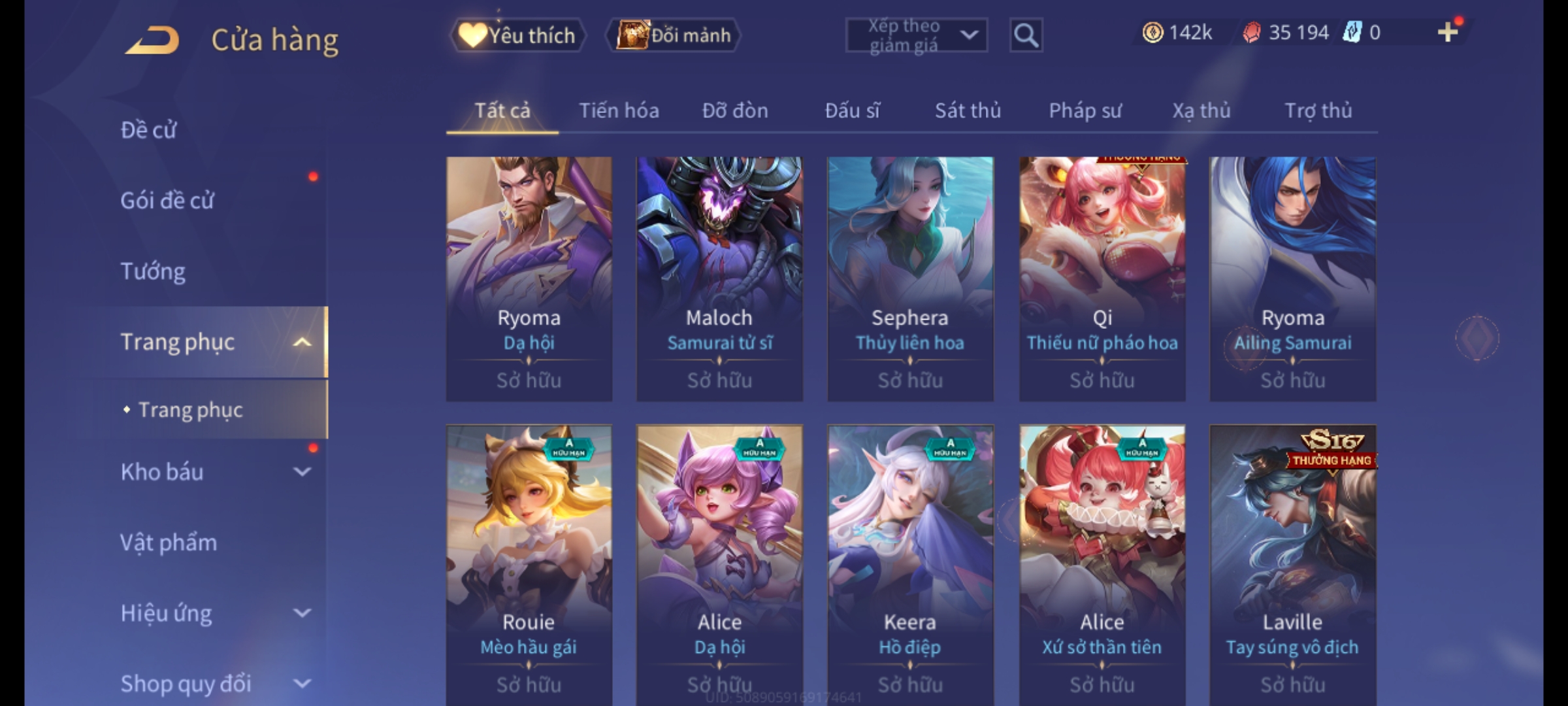Viewport: 1568px width, 706px height.
Task: Click the plus icon to add currency
Action: pos(1448,32)
